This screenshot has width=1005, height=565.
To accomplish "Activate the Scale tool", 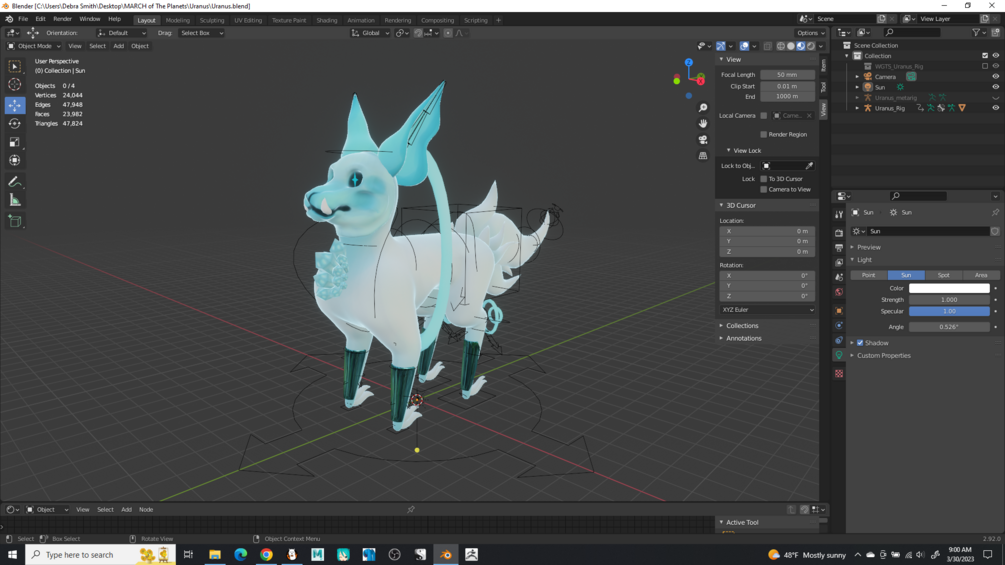I will click(15, 142).
